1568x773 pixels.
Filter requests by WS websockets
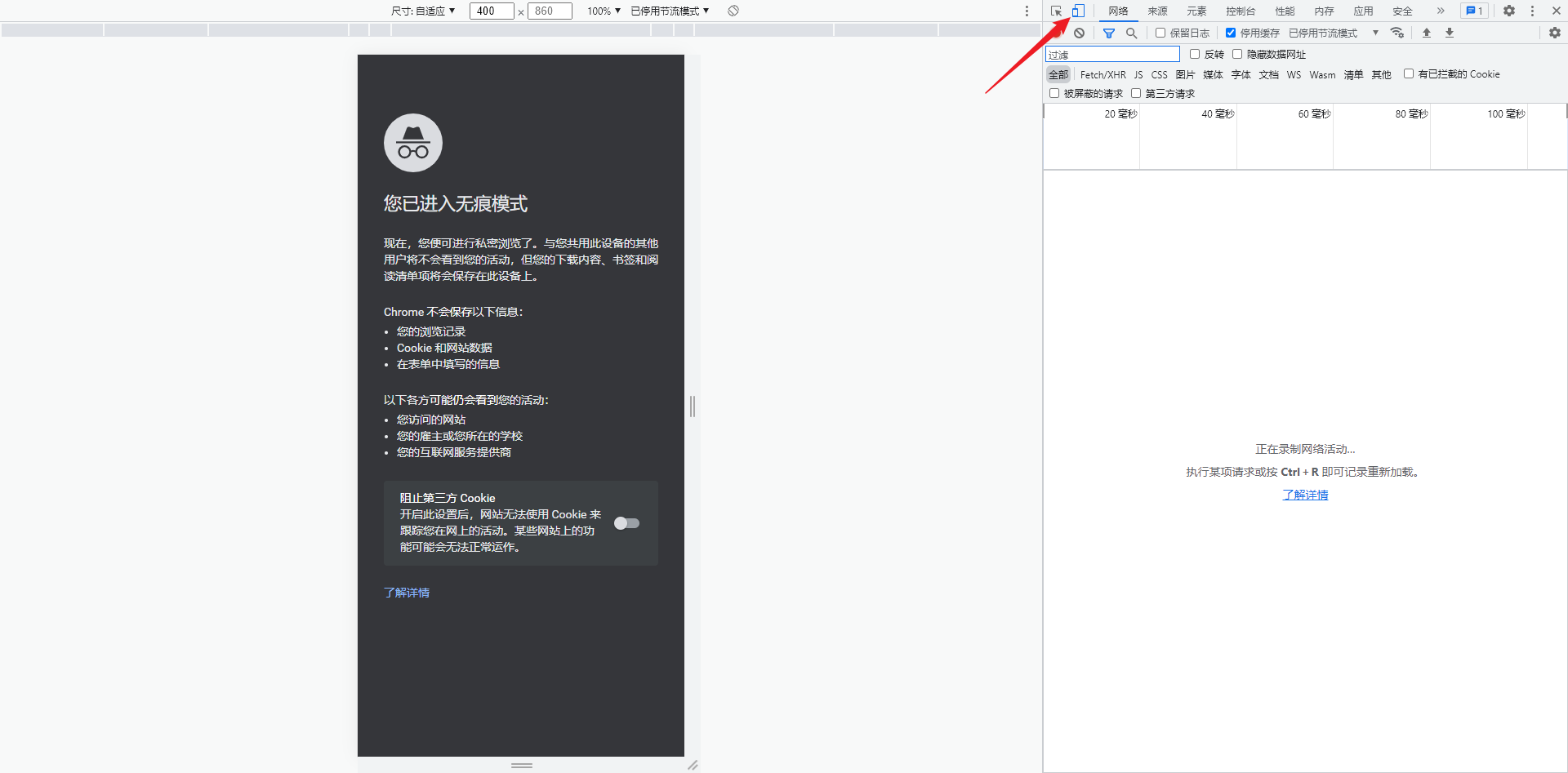[1294, 74]
